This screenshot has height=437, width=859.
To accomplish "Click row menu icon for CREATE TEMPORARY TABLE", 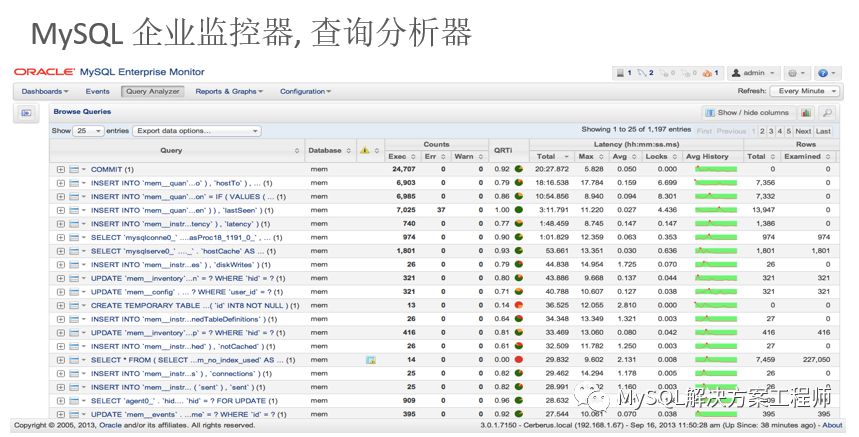I will 77,306.
